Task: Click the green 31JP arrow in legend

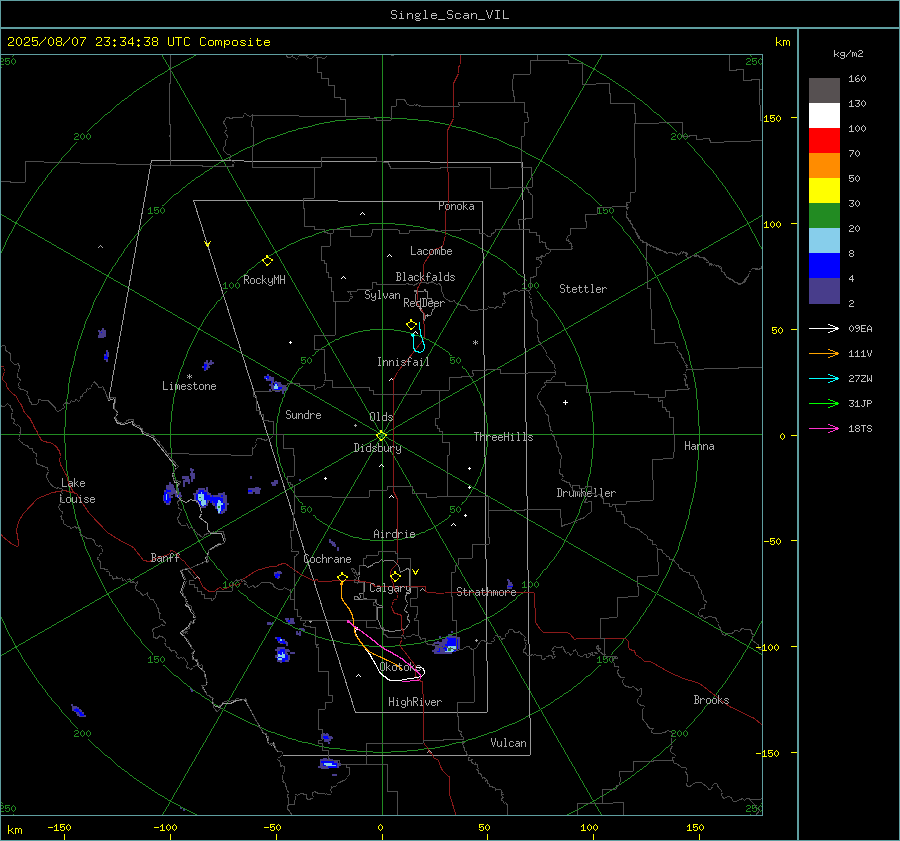Action: tap(824, 404)
